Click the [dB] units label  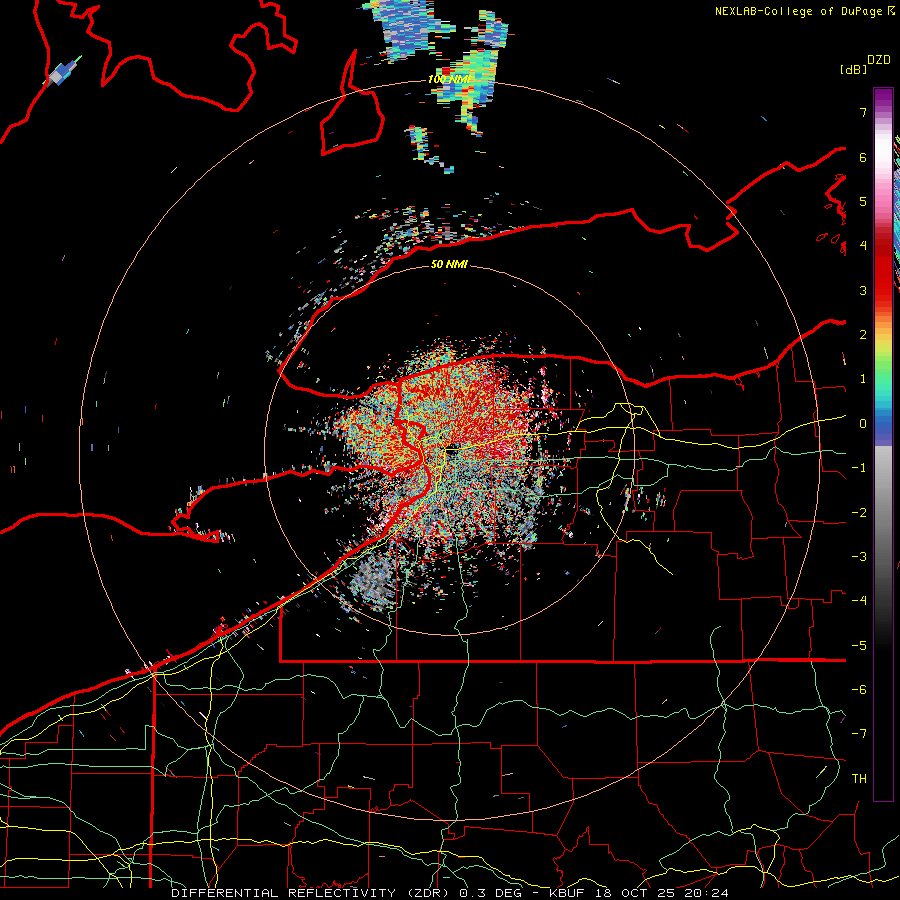[x=853, y=69]
